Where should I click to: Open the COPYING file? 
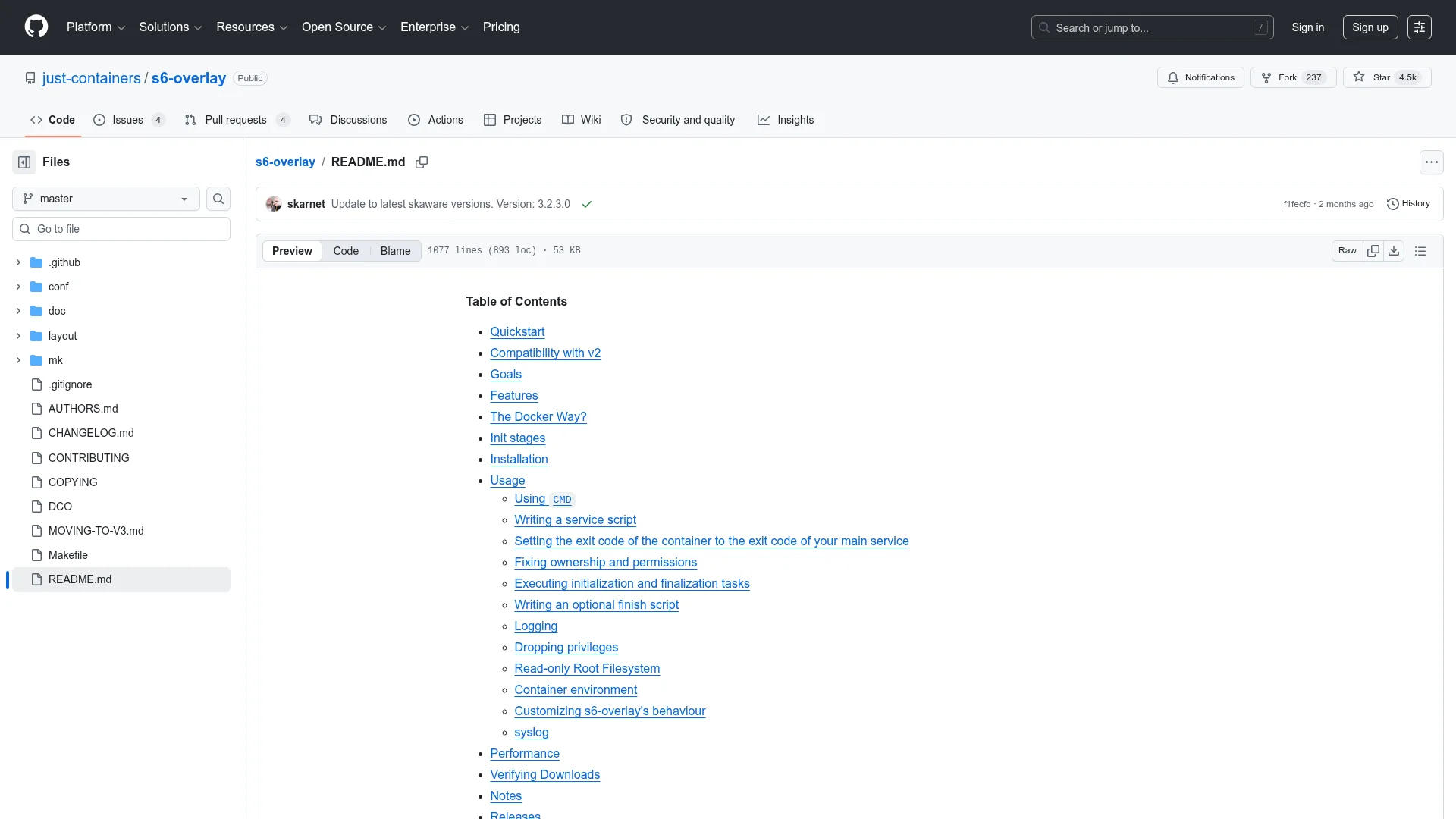point(73,482)
